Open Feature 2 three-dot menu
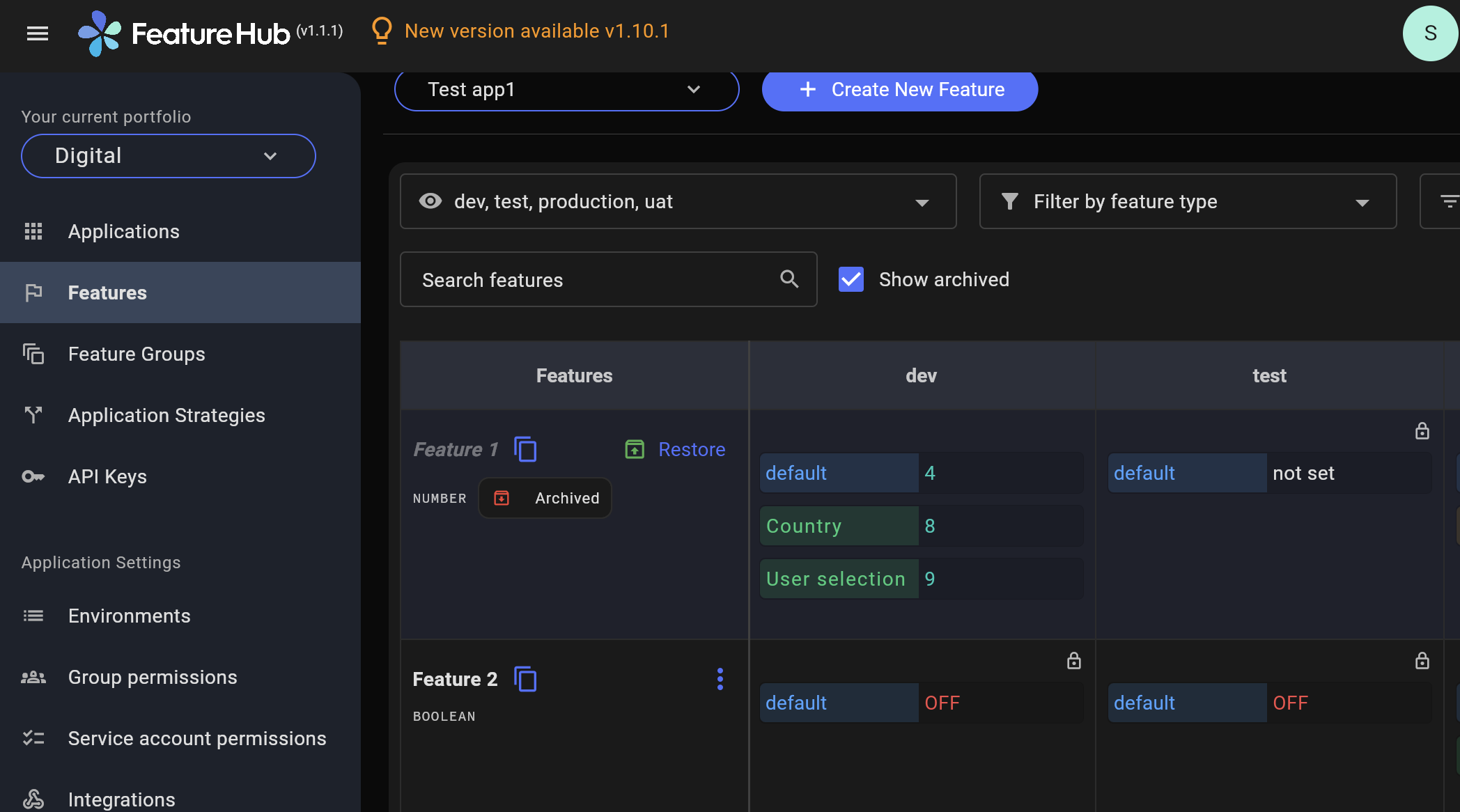The height and width of the screenshot is (812, 1460). coord(720,679)
